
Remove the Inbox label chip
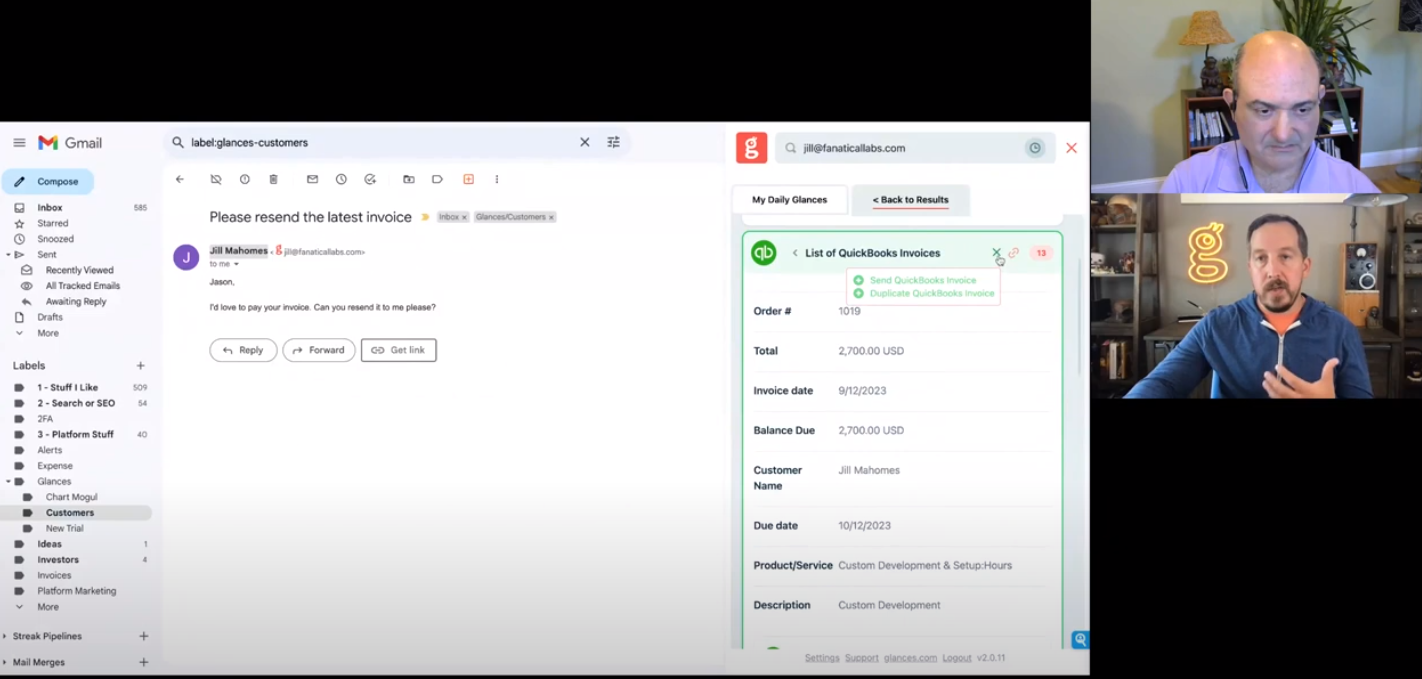(464, 217)
